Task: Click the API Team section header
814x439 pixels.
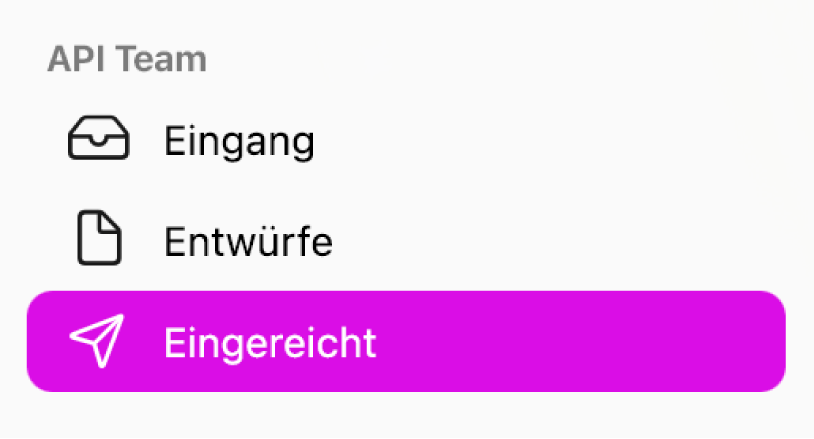Action: (127, 59)
